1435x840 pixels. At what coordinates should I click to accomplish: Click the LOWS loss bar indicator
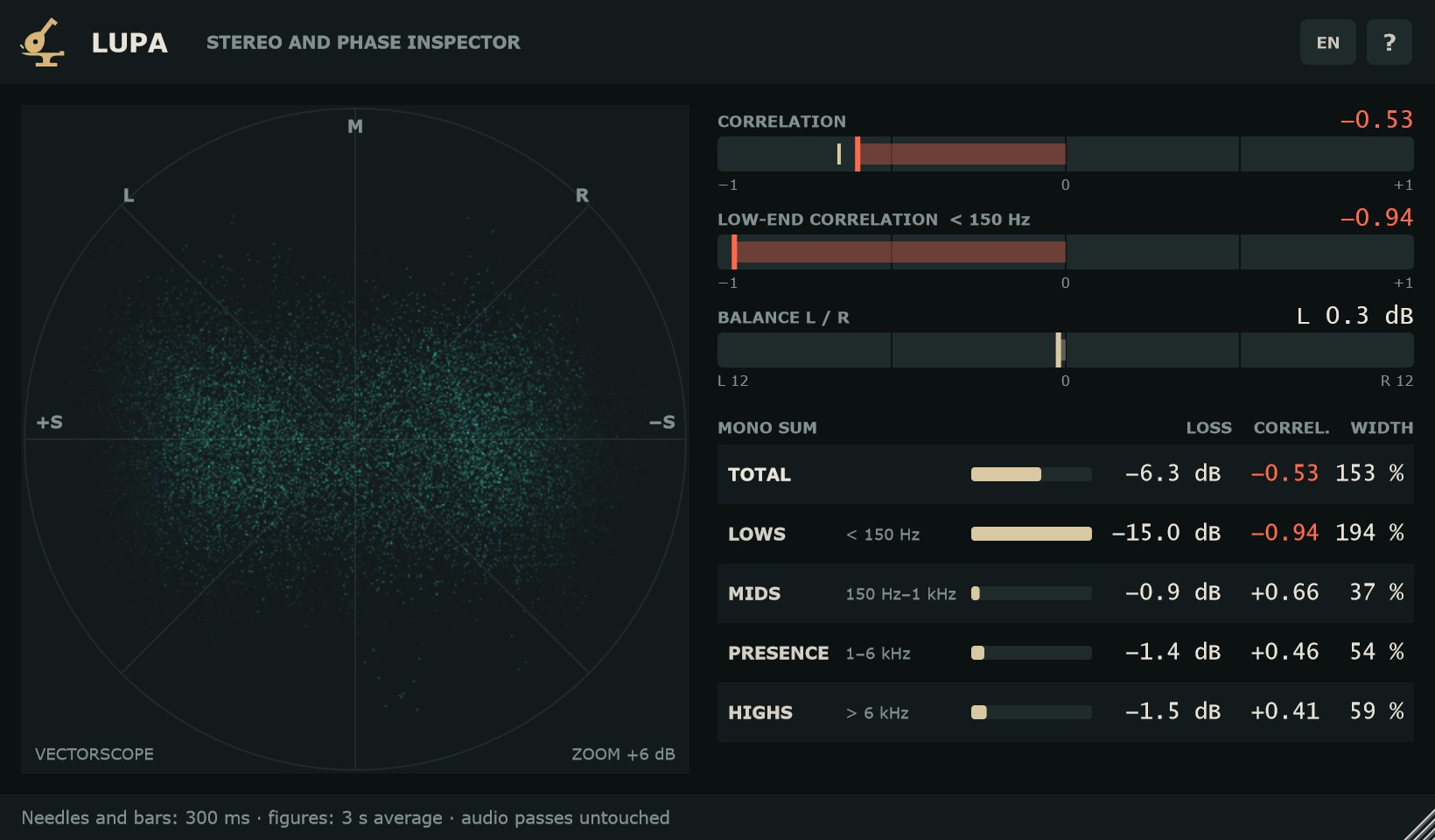click(x=1032, y=534)
